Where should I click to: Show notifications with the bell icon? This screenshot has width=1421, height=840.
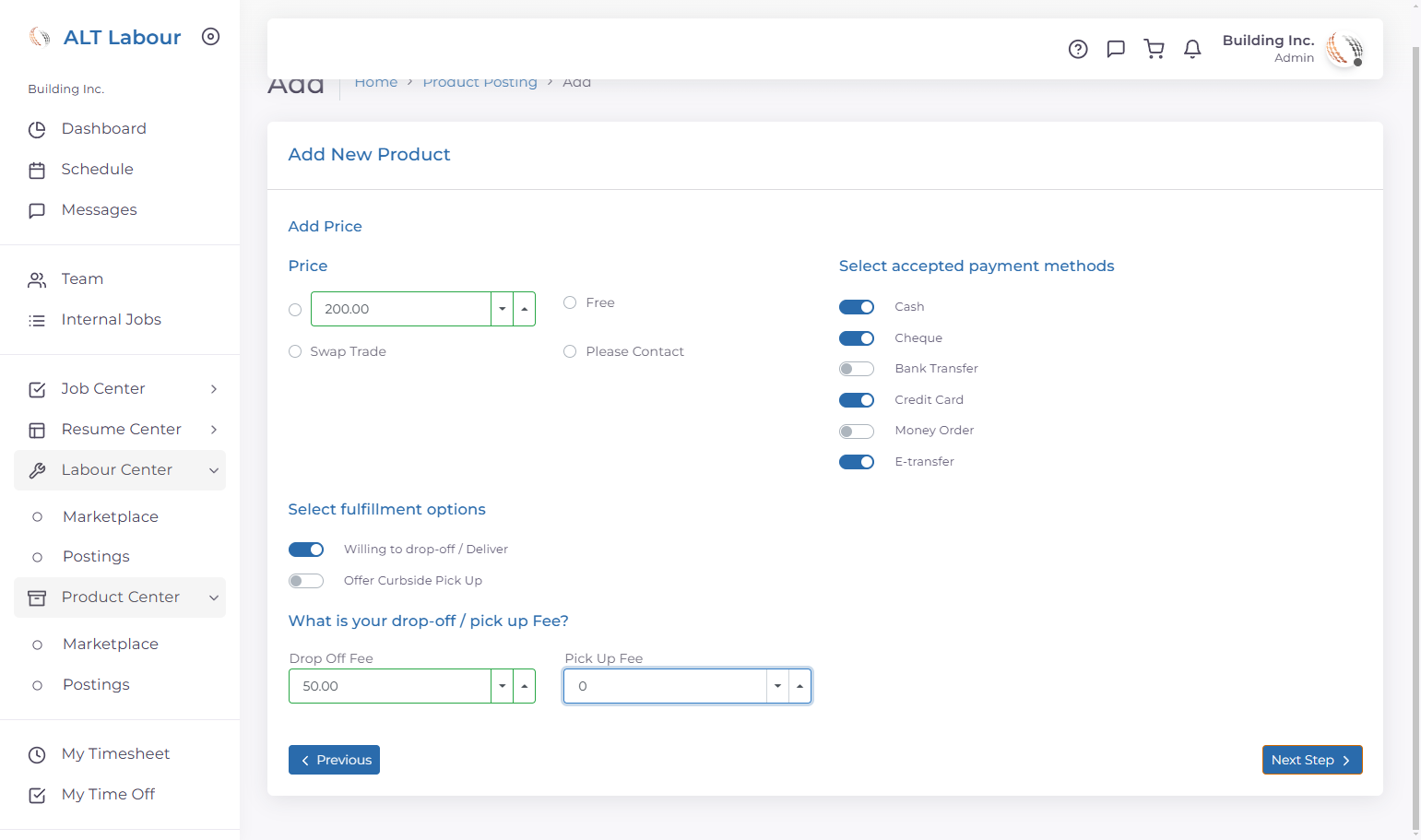[x=1192, y=49]
